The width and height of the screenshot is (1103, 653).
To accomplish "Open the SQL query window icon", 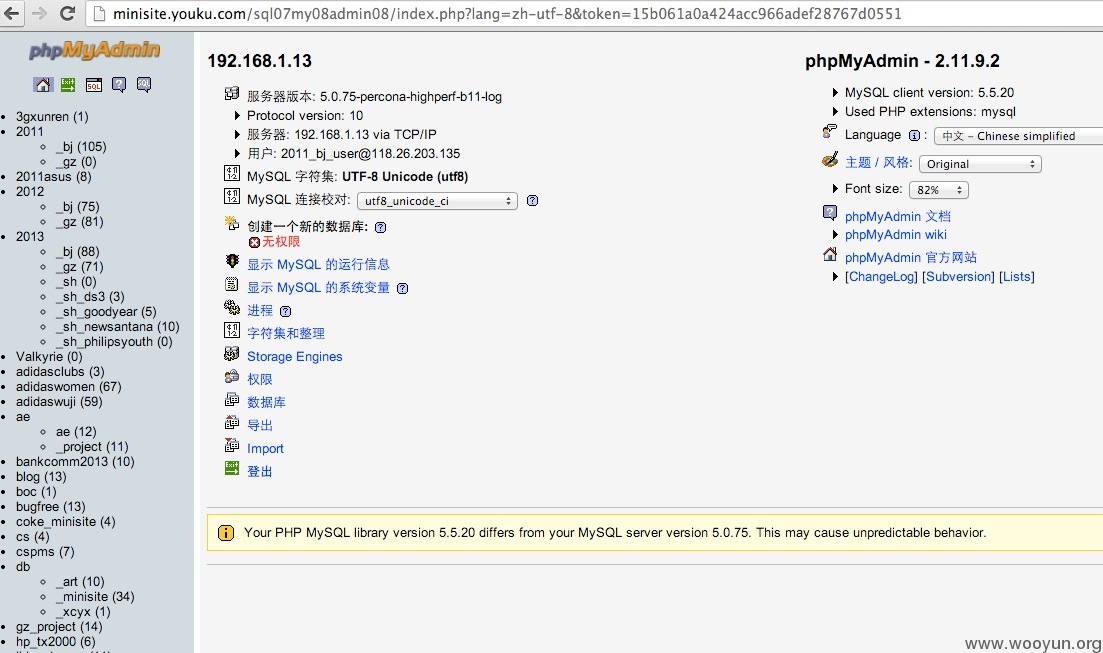I will [94, 85].
